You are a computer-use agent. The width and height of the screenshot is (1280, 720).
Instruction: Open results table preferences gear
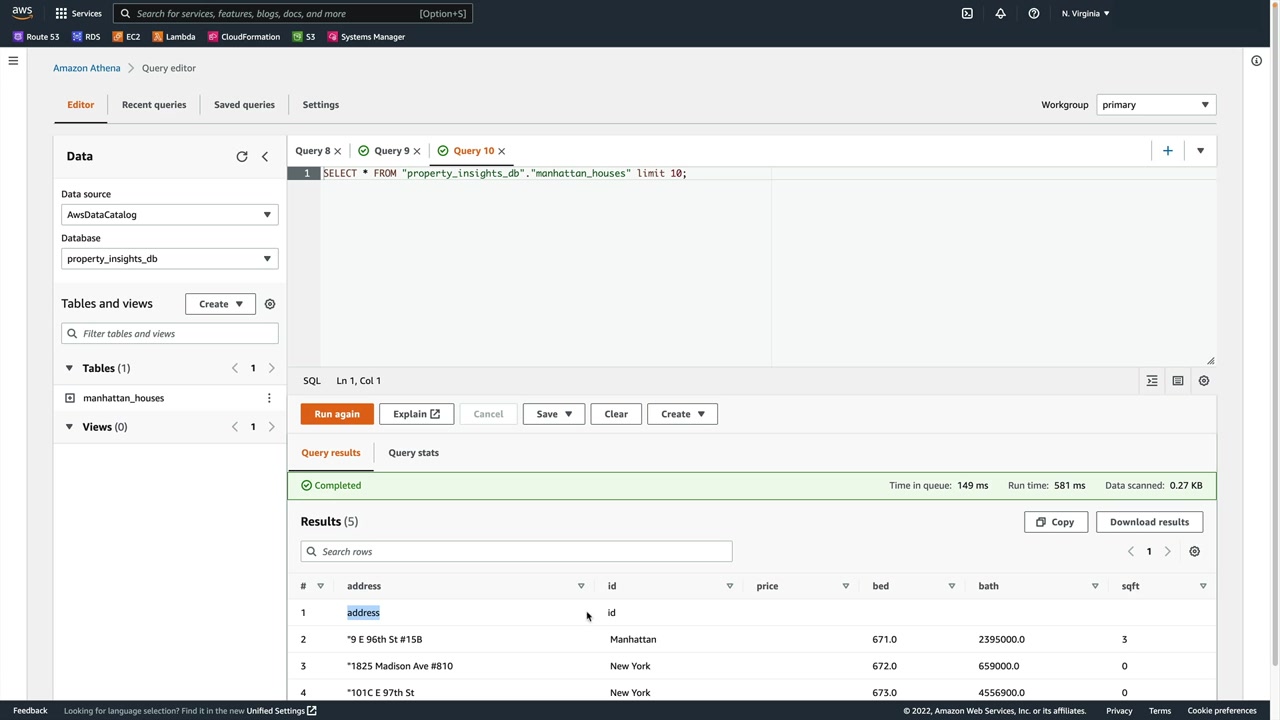pyautogui.click(x=1194, y=552)
